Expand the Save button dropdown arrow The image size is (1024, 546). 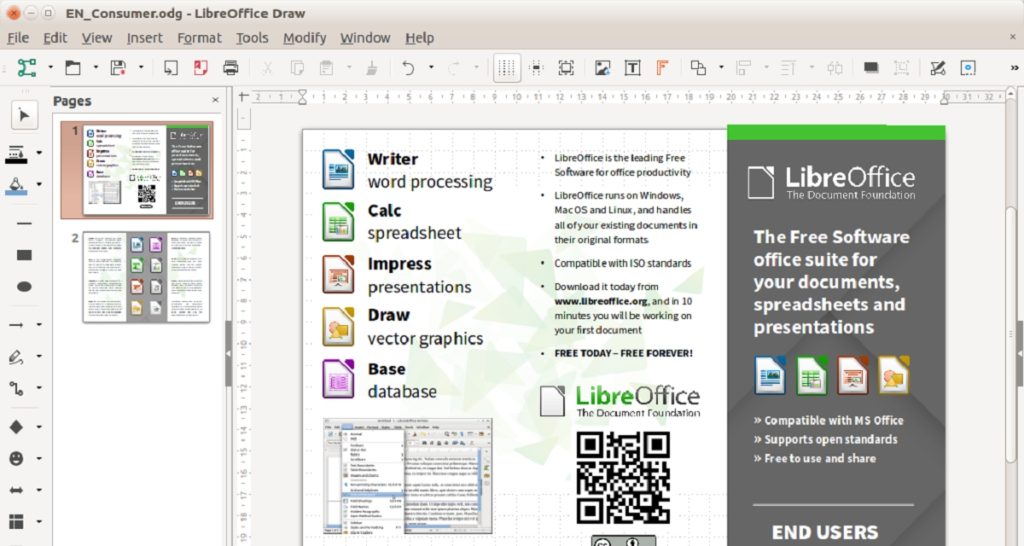click(141, 68)
